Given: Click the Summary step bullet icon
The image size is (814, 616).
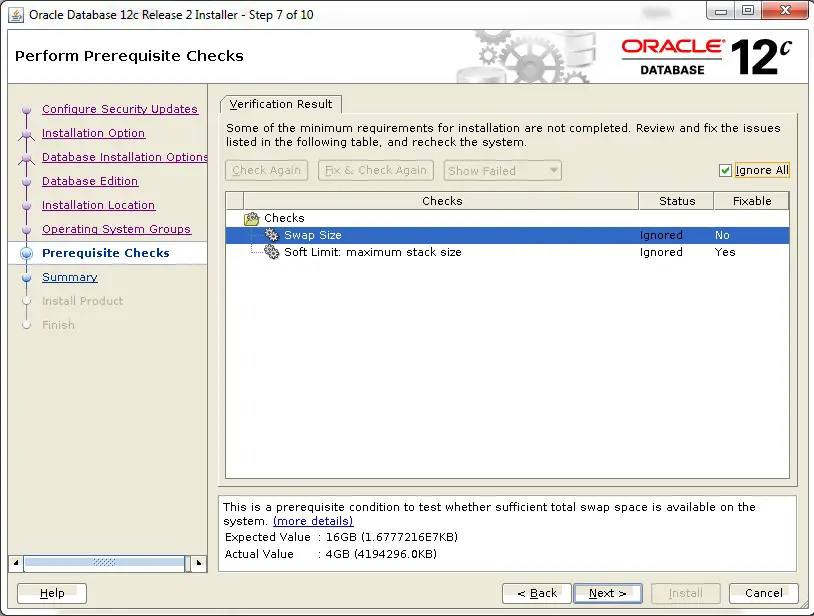Looking at the screenshot, I should pos(26,278).
